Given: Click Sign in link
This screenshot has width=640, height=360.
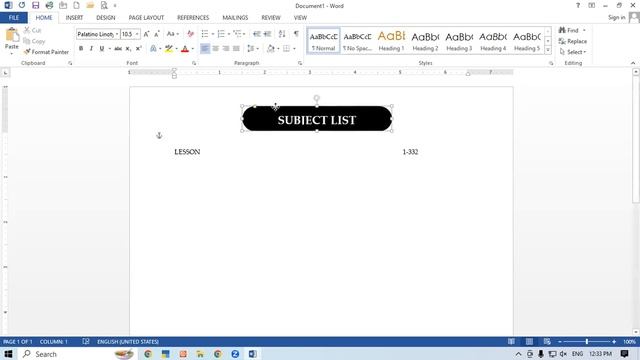Looking at the screenshot, I should tap(616, 17).
